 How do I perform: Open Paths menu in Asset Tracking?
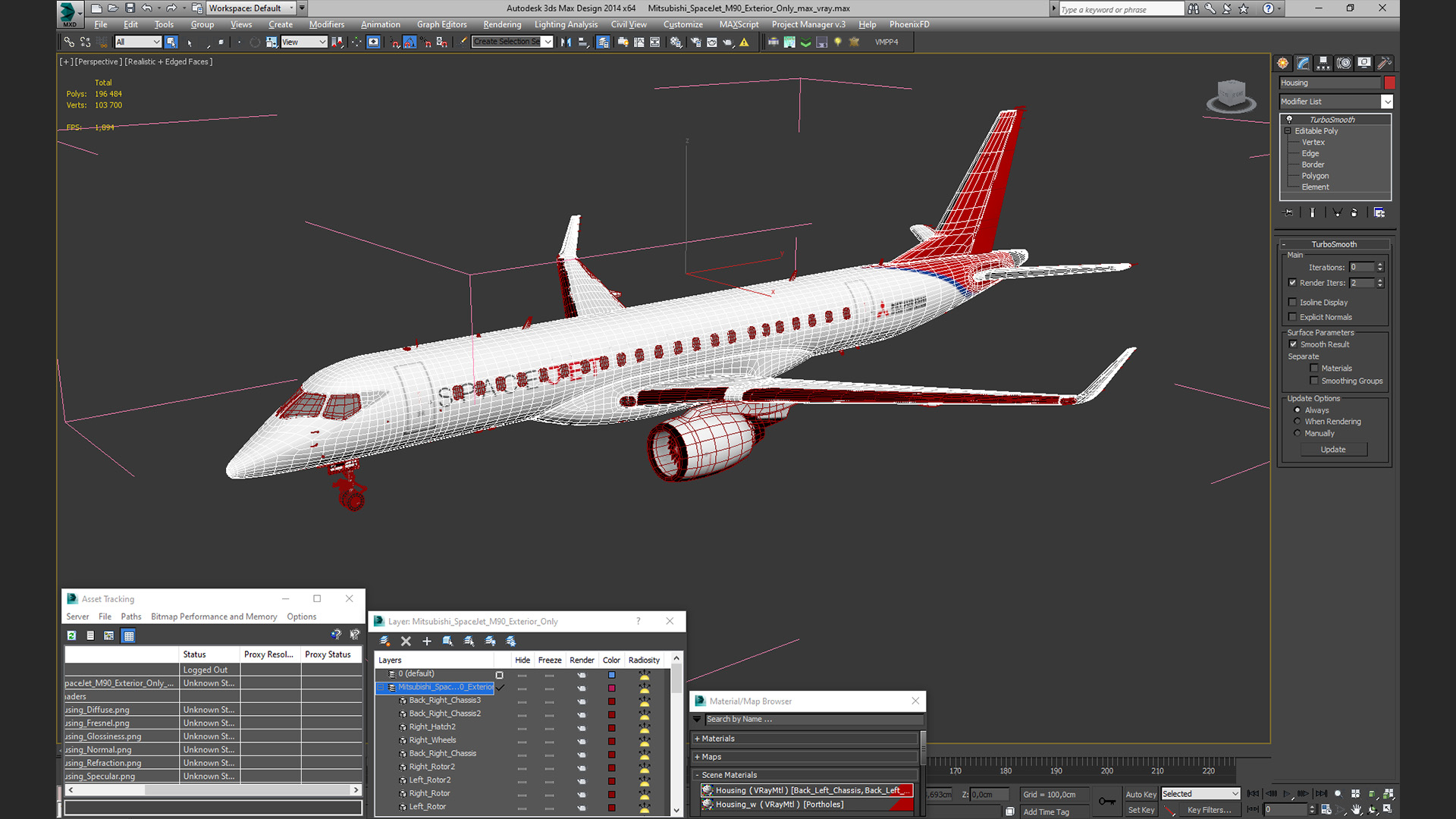click(x=131, y=617)
